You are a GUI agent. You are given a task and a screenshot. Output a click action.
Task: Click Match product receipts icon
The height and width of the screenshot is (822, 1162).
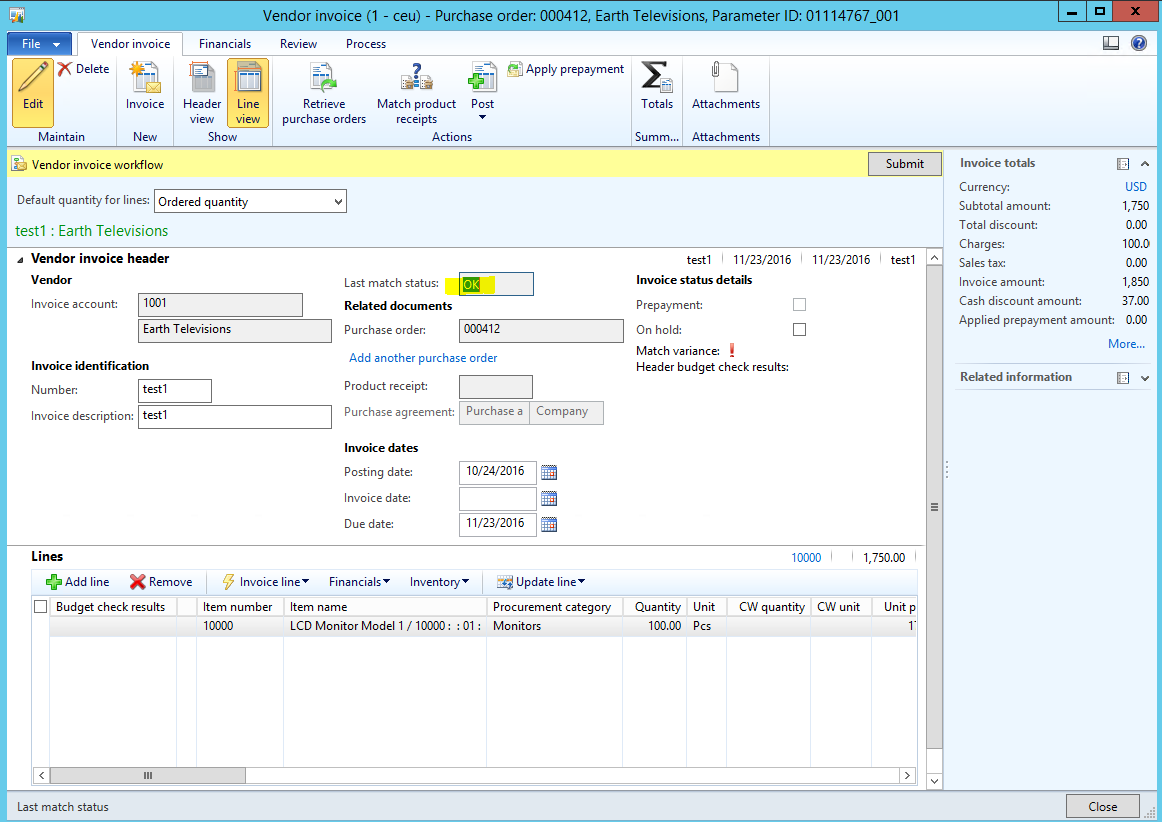(416, 78)
